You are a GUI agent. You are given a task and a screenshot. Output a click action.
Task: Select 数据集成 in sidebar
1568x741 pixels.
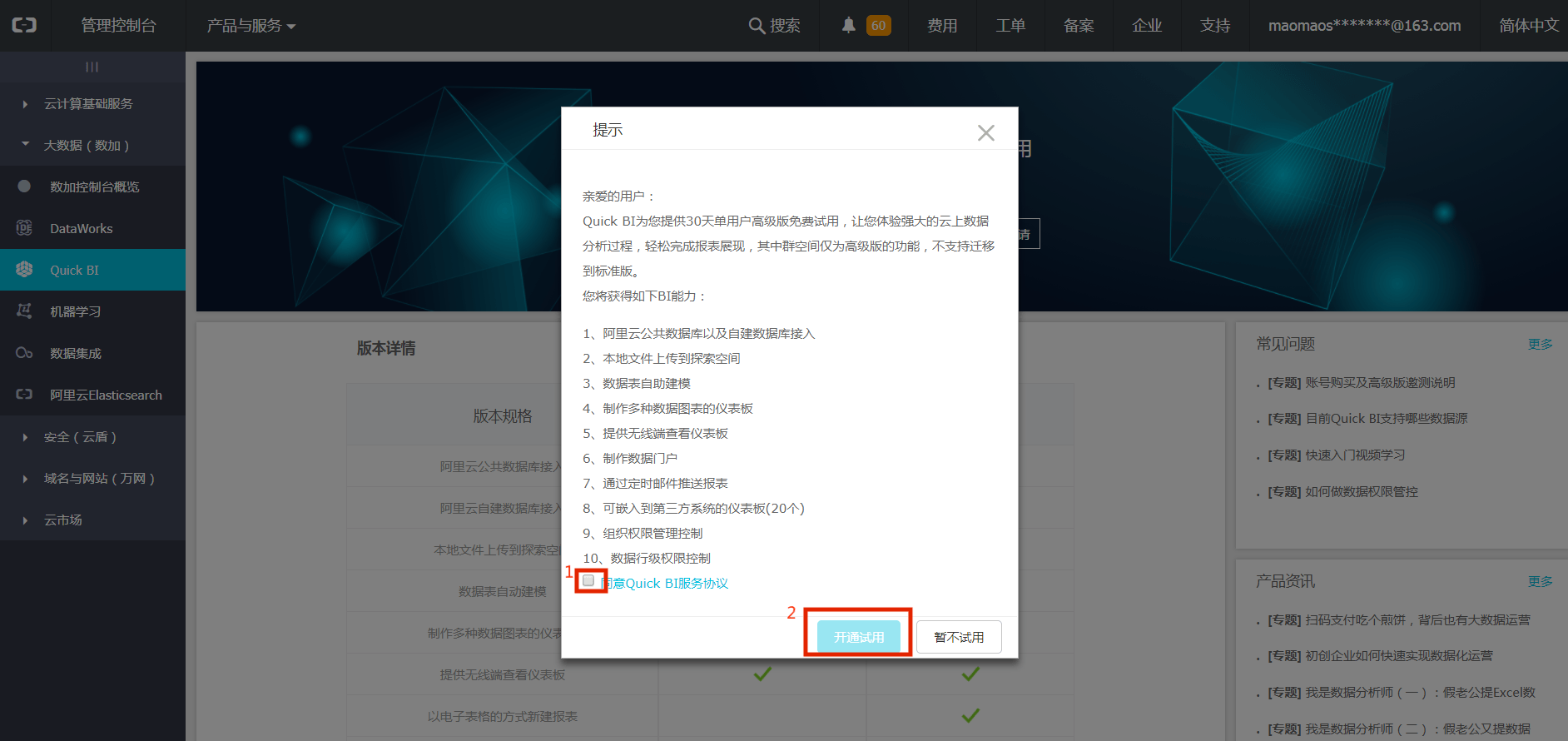point(93,353)
